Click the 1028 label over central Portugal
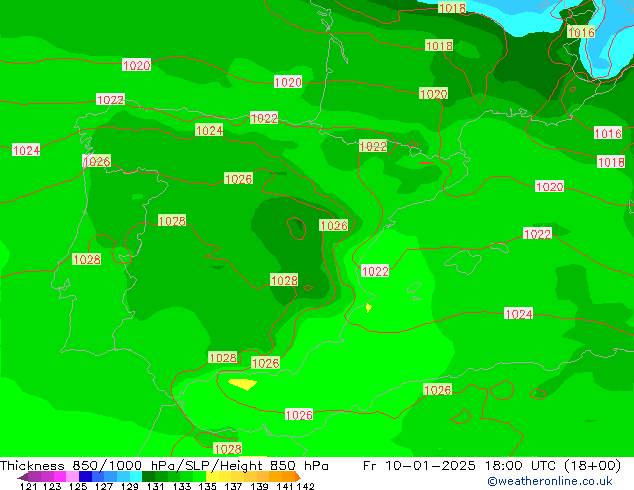634x490 pixels. pos(87,259)
